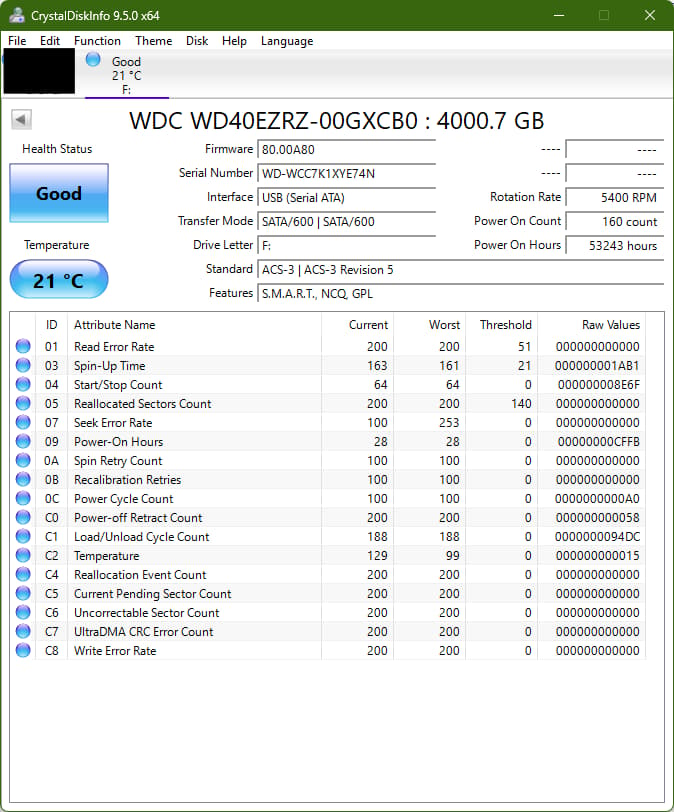
Task: Click status orb for Reallocated Sectors Count
Action: pos(23,403)
